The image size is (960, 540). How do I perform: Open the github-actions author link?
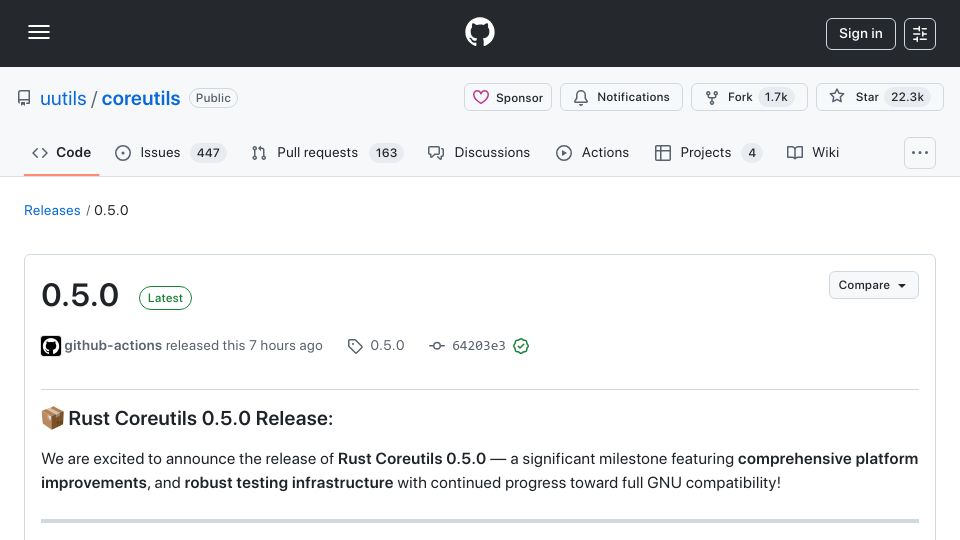point(113,345)
